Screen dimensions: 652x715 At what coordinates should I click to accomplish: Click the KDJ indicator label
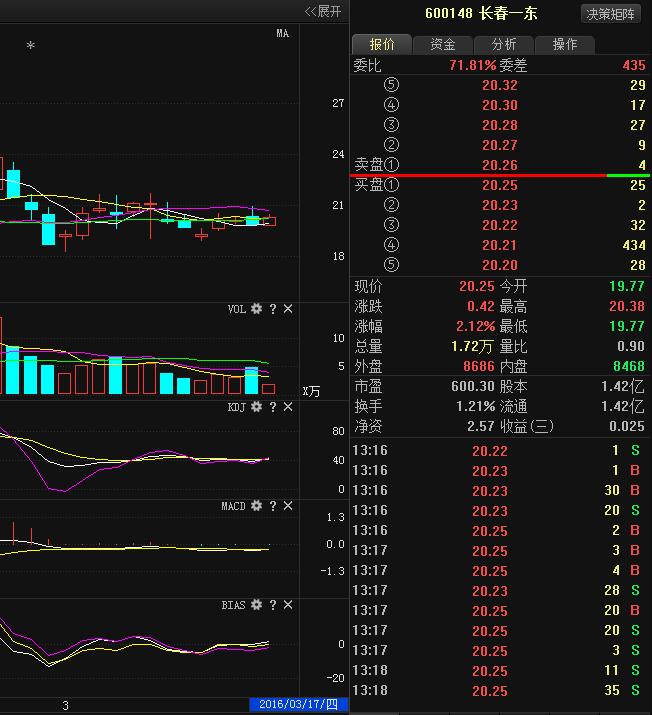pyautogui.click(x=237, y=407)
